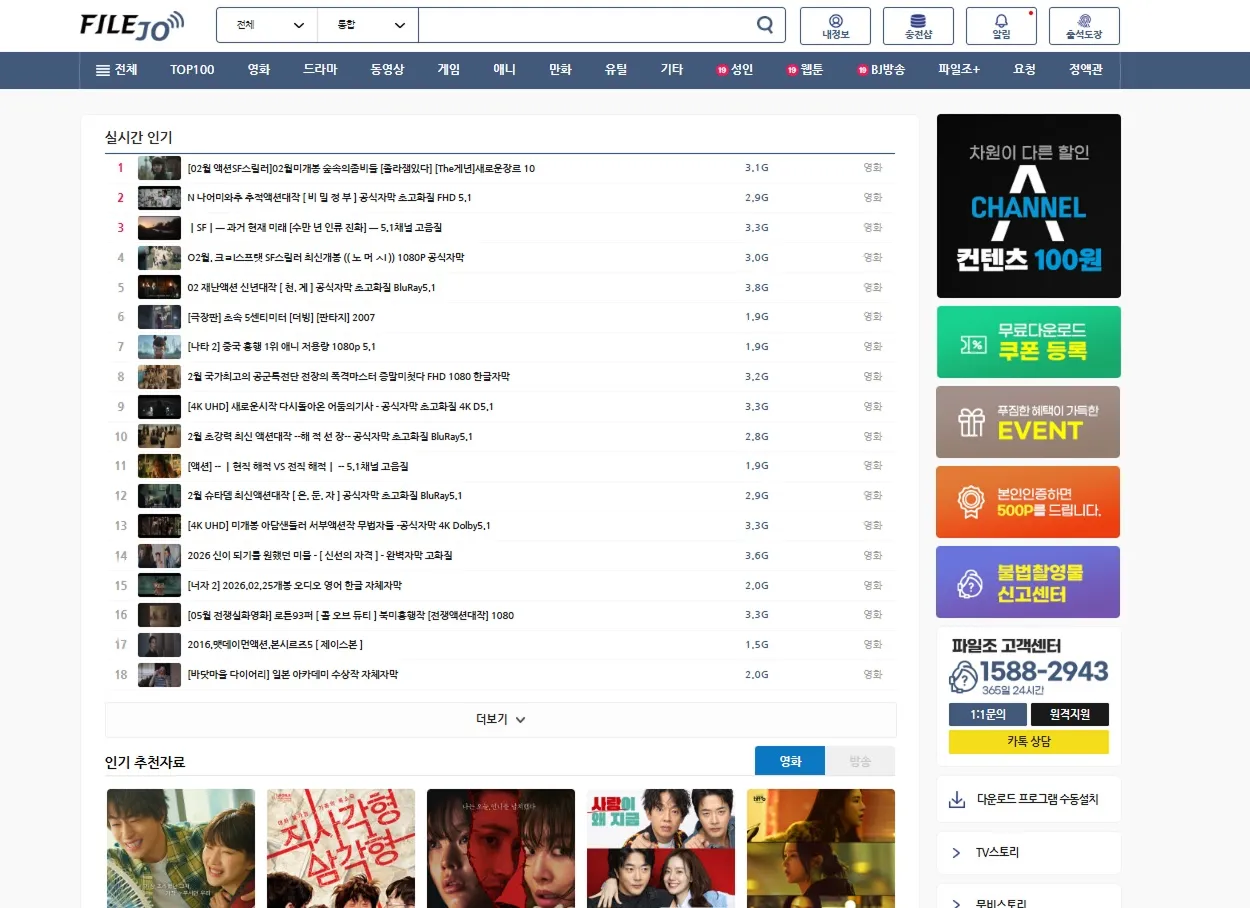Open the 쿠폰 등록 green banner
This screenshot has width=1250, height=908.
pos(1028,342)
